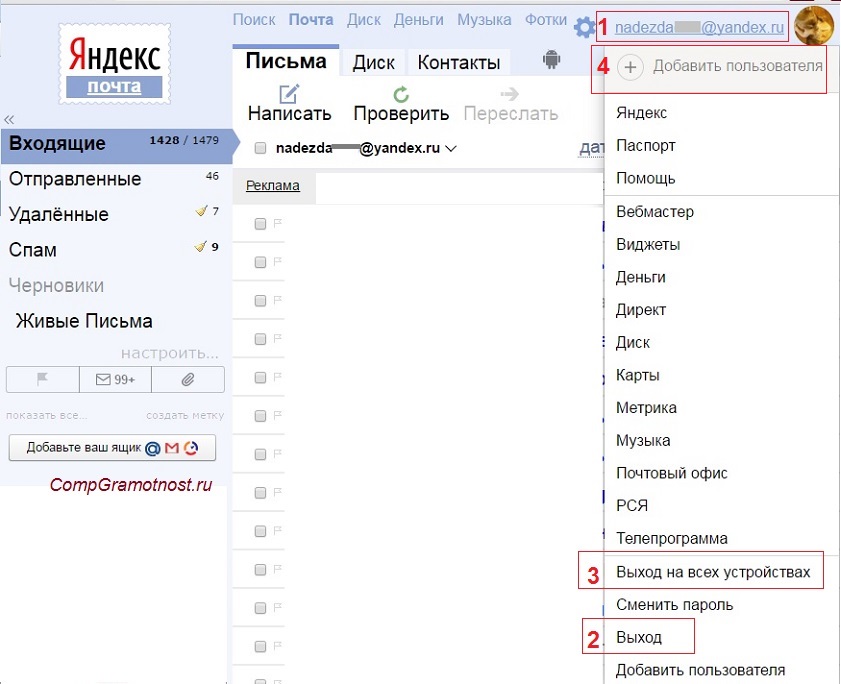Screen dimensions: 841x684
Task: Click создать метку link
Action: click(x=185, y=415)
